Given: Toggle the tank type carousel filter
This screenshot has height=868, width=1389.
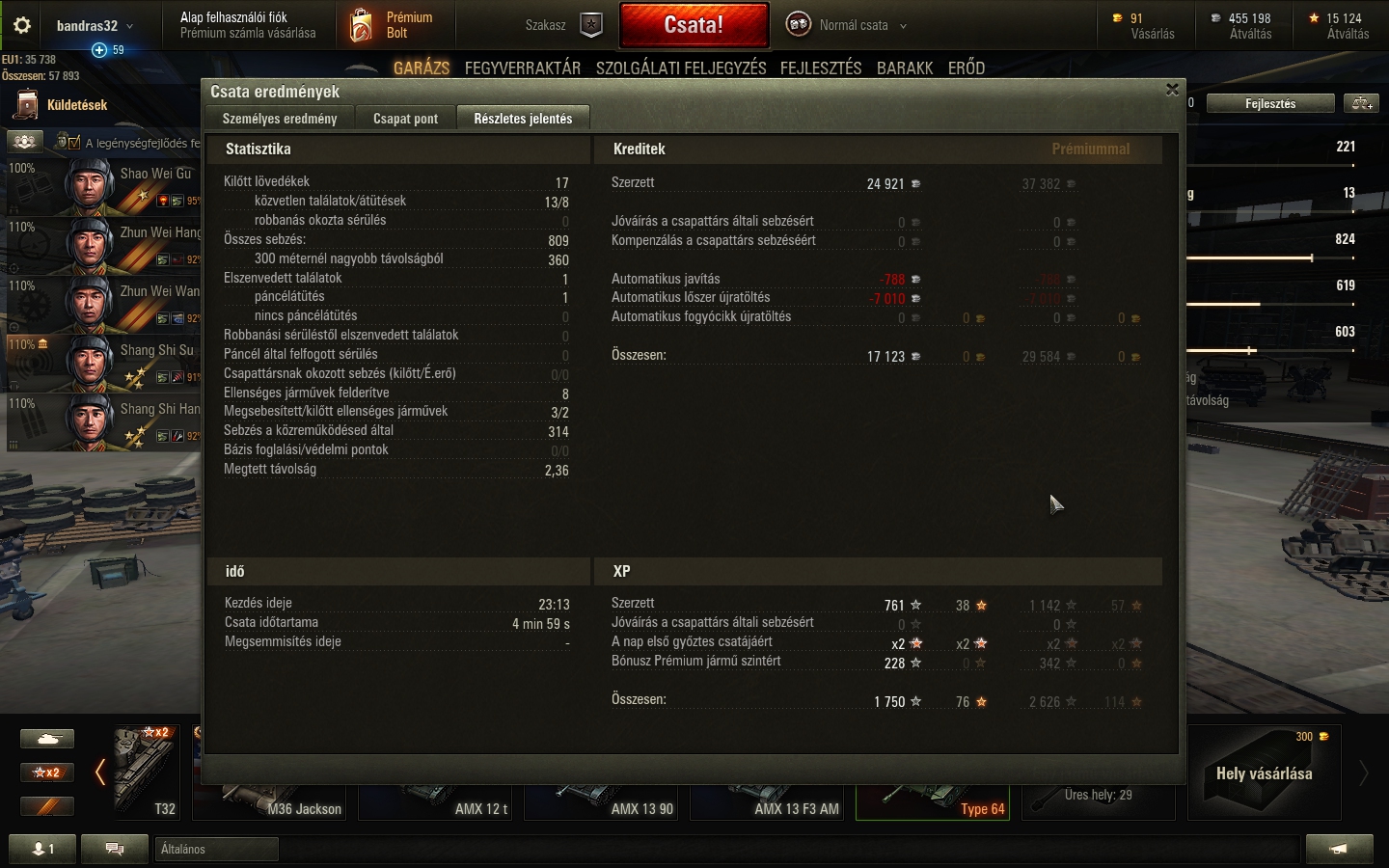Looking at the screenshot, I should 47,739.
